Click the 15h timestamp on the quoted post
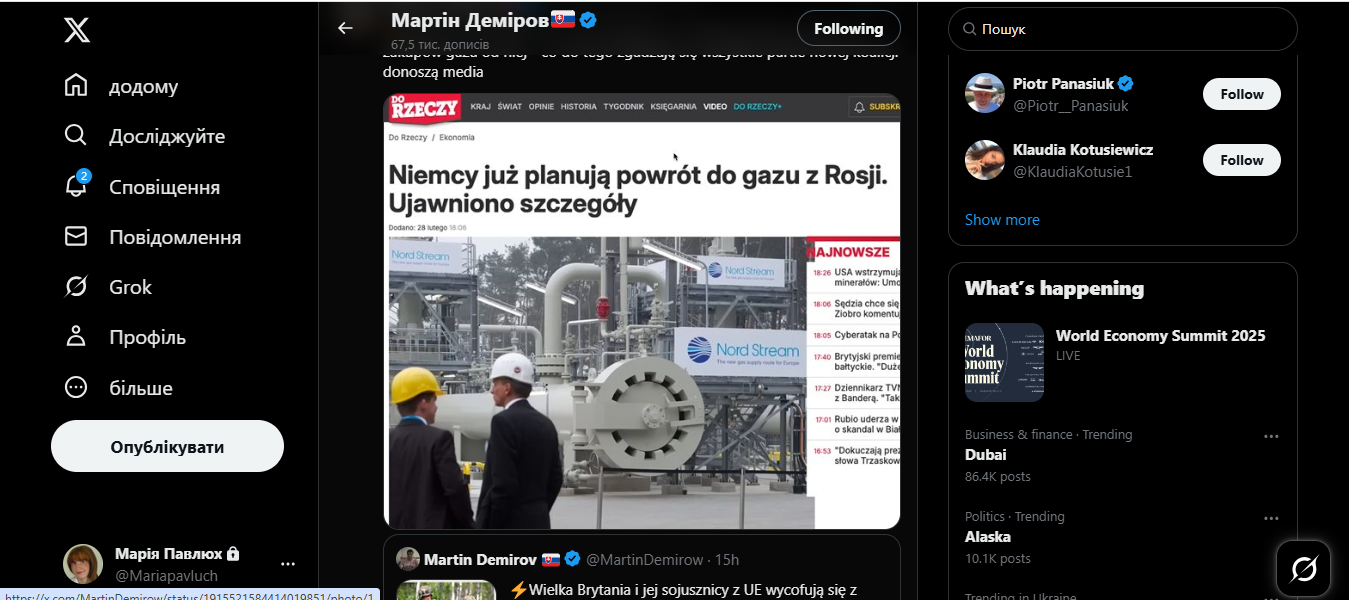The image size is (1349, 600). click(x=727, y=559)
